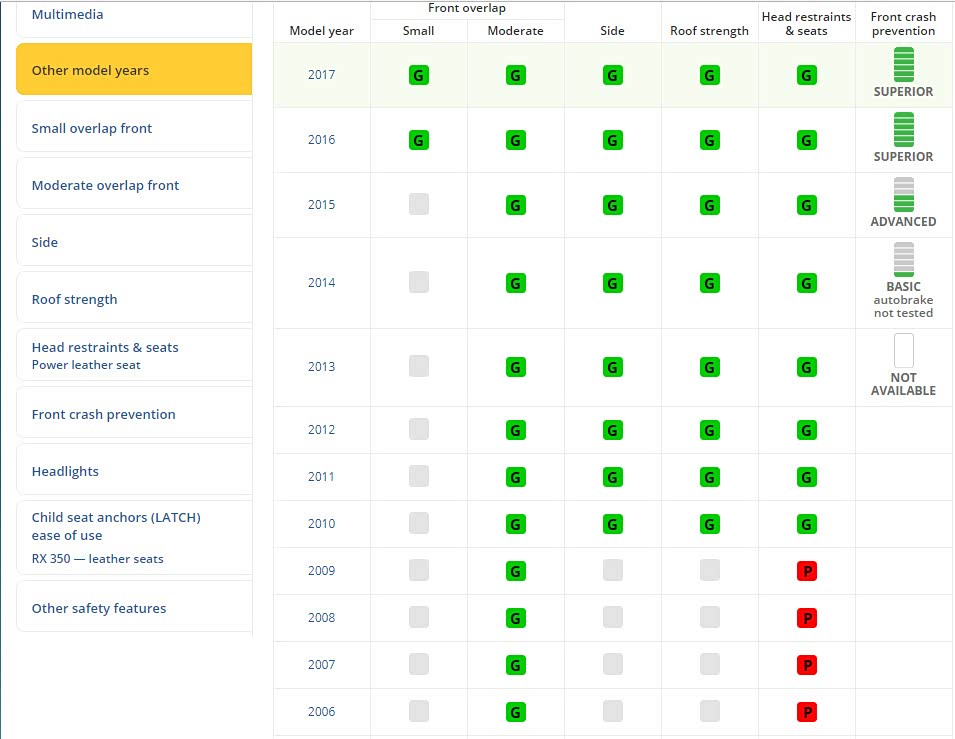Click the Roof strength column header

[x=709, y=31]
